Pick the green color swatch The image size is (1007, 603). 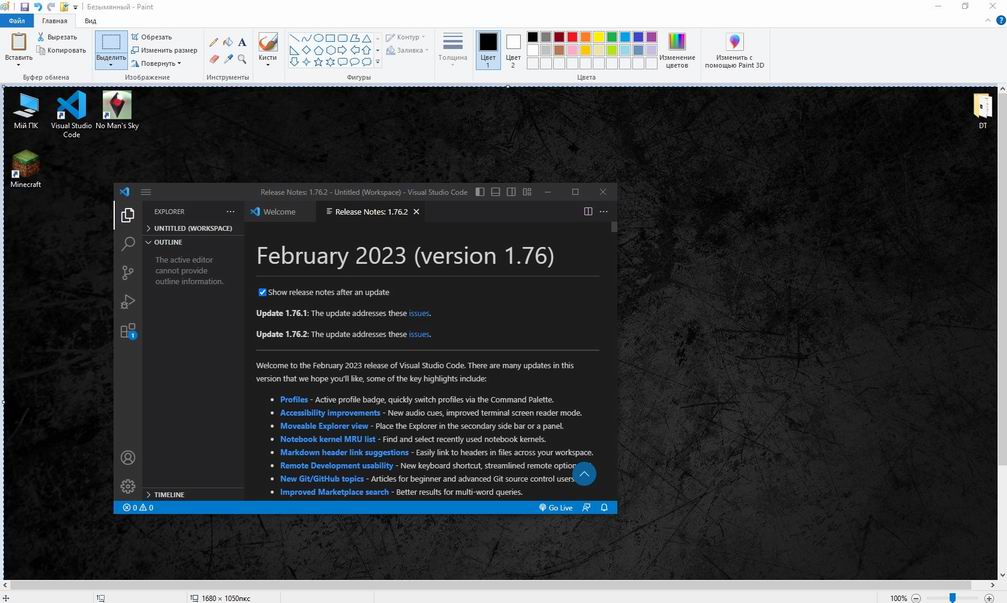click(x=612, y=37)
